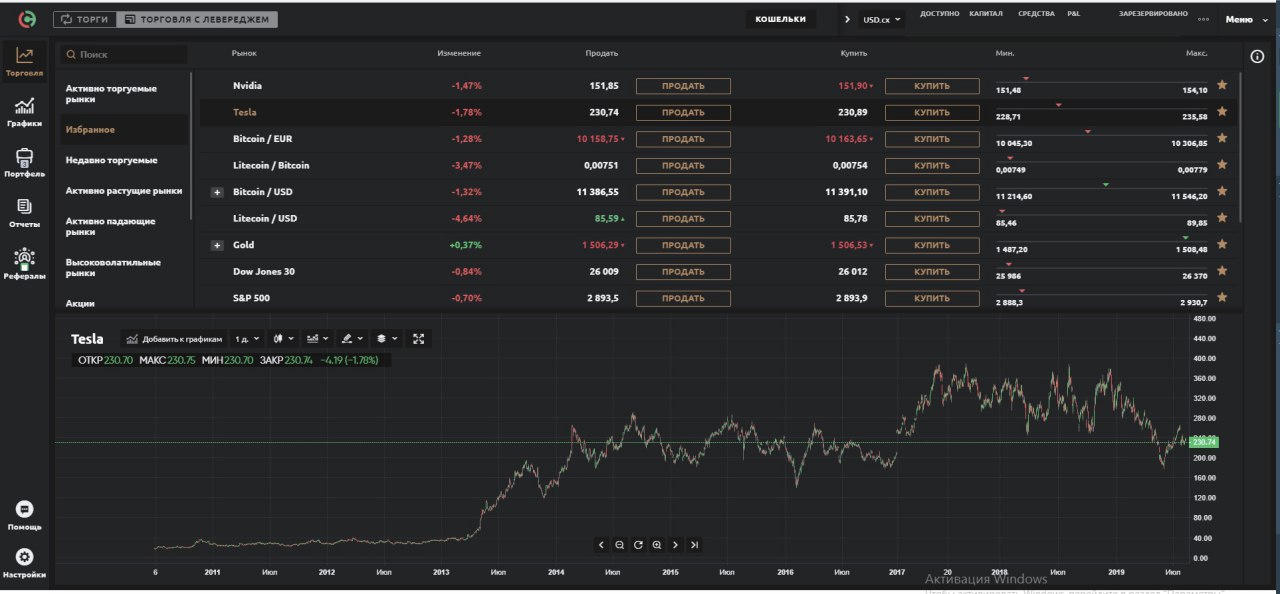Open the Отчеты sidebar section

coord(25,212)
